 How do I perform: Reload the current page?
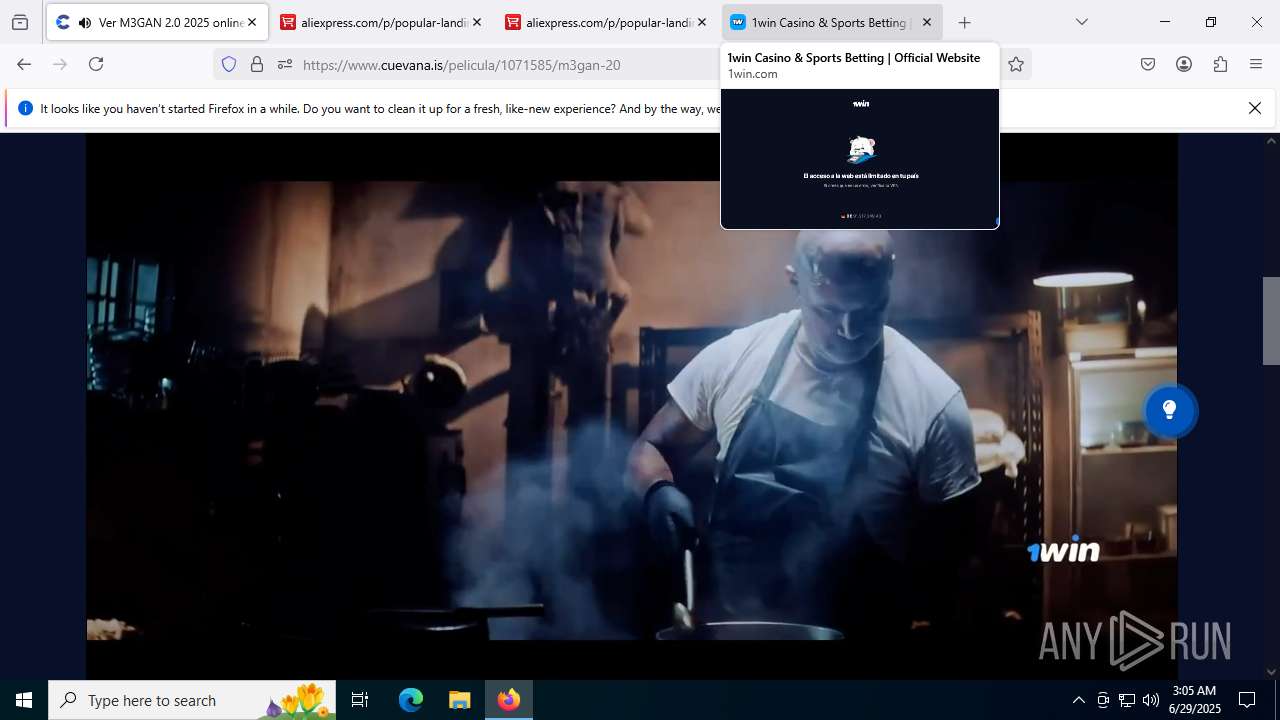(96, 64)
